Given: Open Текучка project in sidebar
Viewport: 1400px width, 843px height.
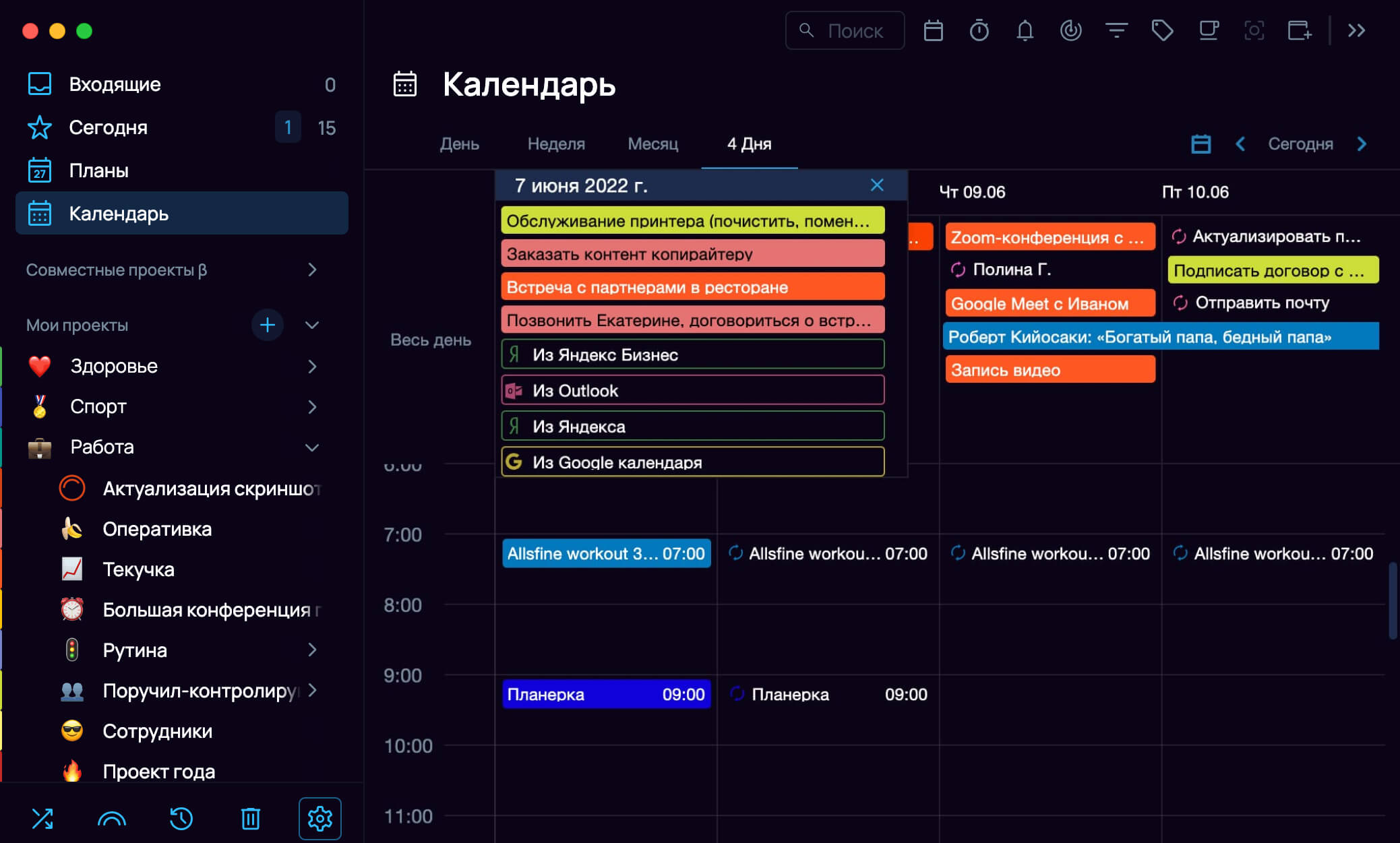Looking at the screenshot, I should (x=138, y=569).
